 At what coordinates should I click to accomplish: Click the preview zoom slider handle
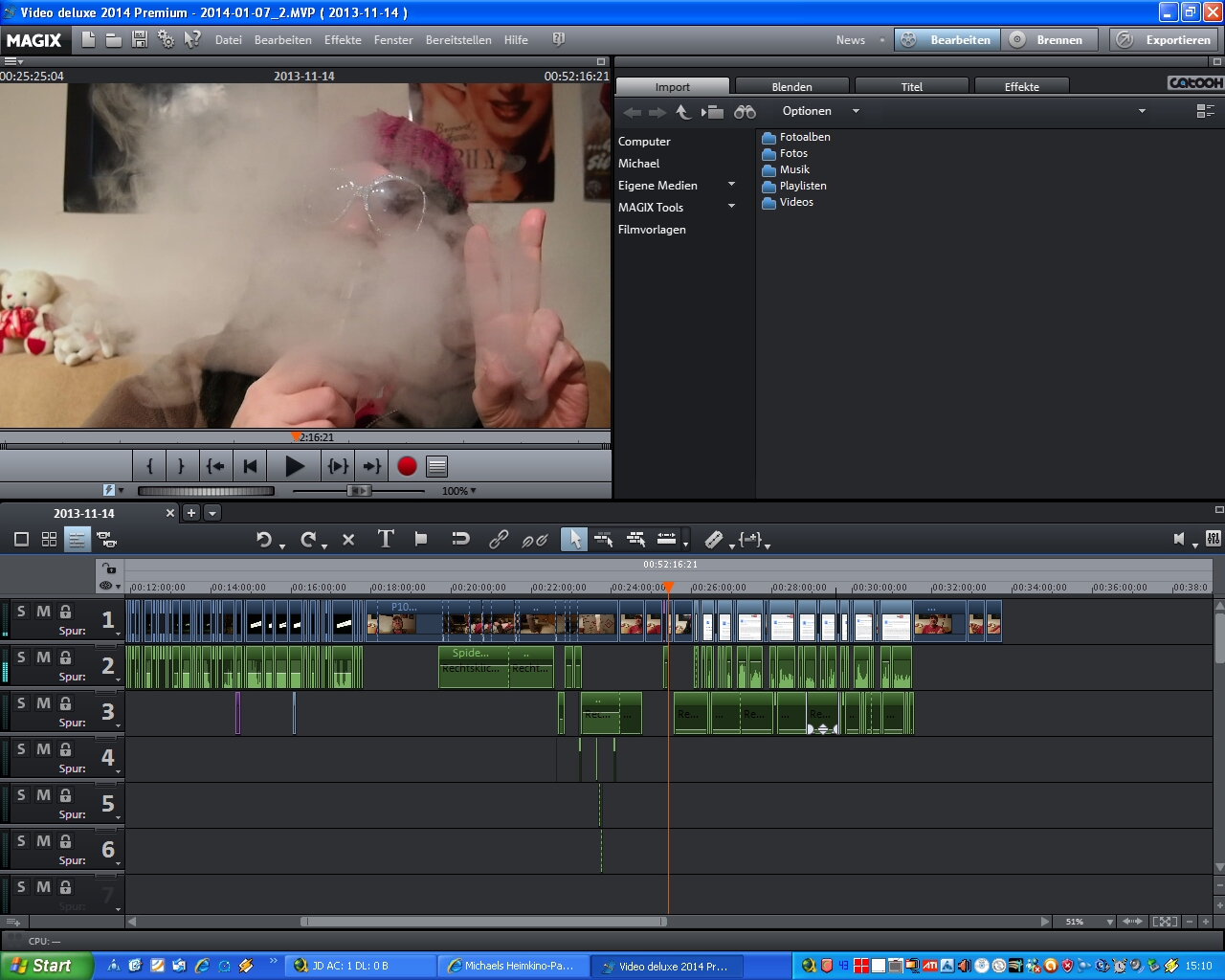(359, 491)
